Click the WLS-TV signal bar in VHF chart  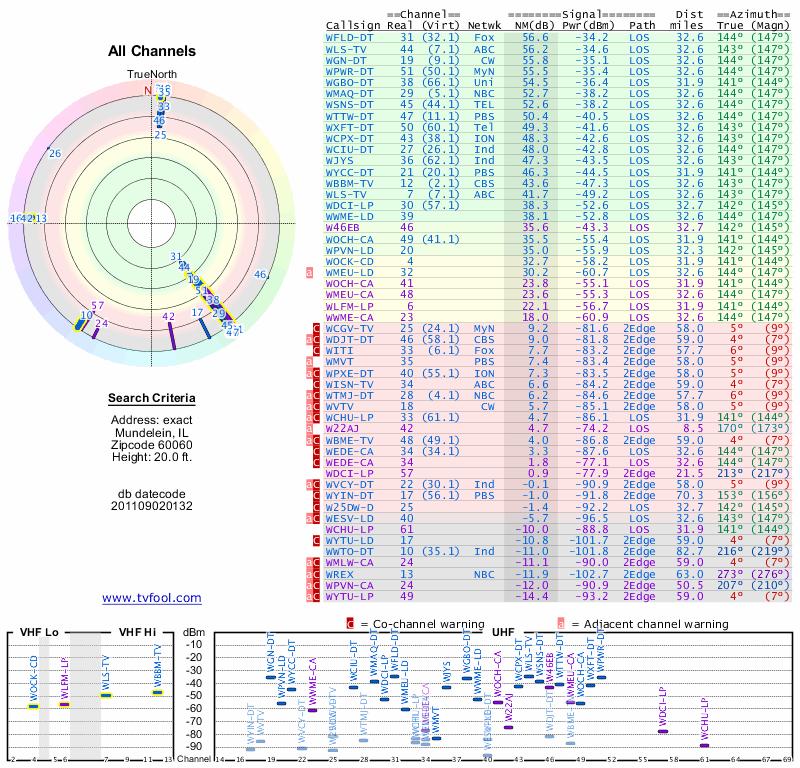pyautogui.click(x=105, y=695)
